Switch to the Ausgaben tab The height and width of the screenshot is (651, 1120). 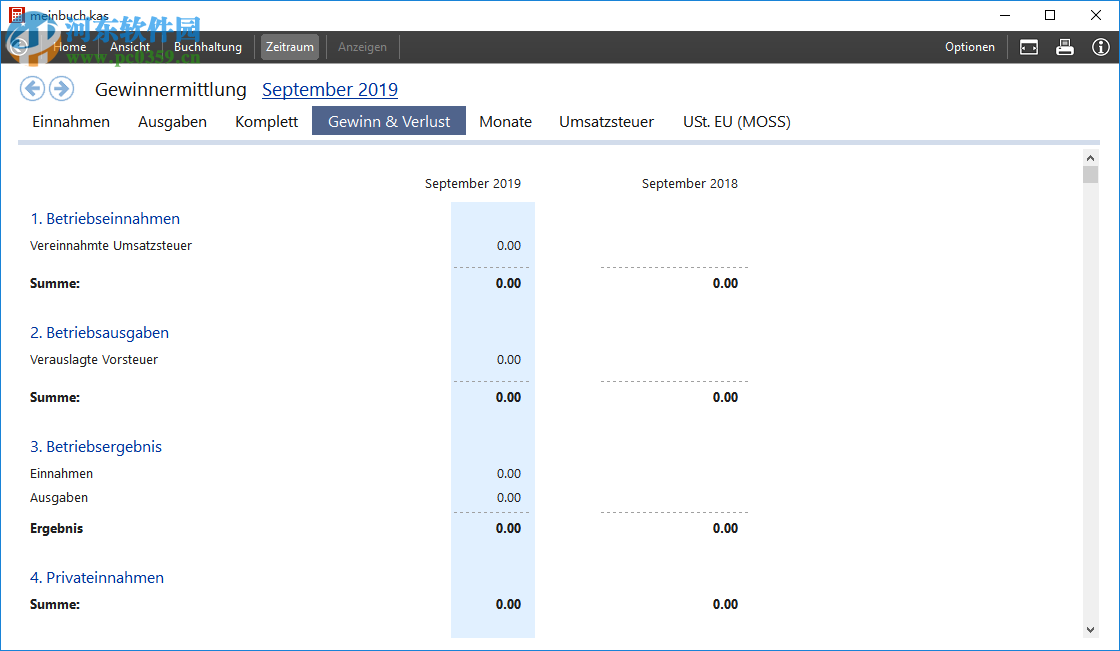[x=172, y=121]
